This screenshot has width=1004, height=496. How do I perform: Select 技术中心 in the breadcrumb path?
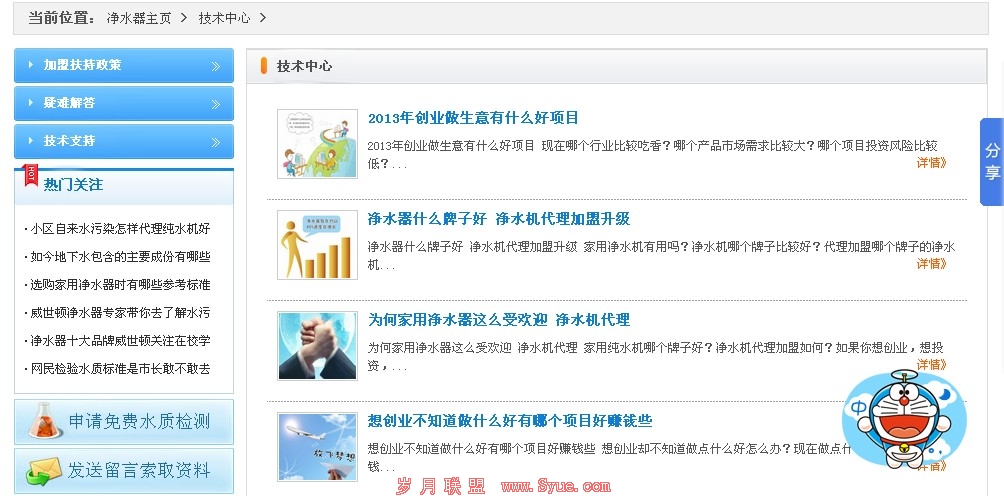(224, 18)
